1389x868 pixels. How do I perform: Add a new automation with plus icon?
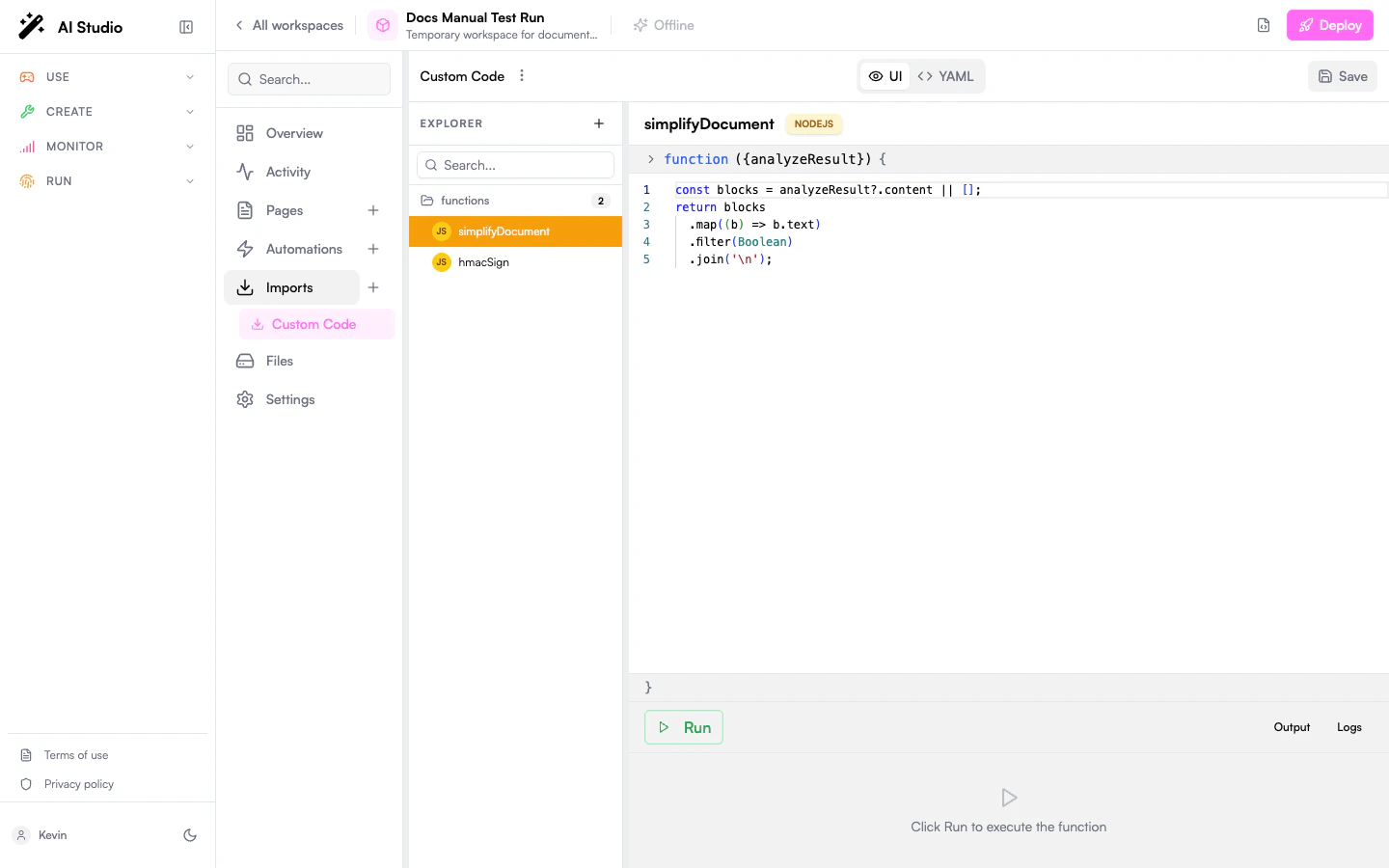coord(373,249)
